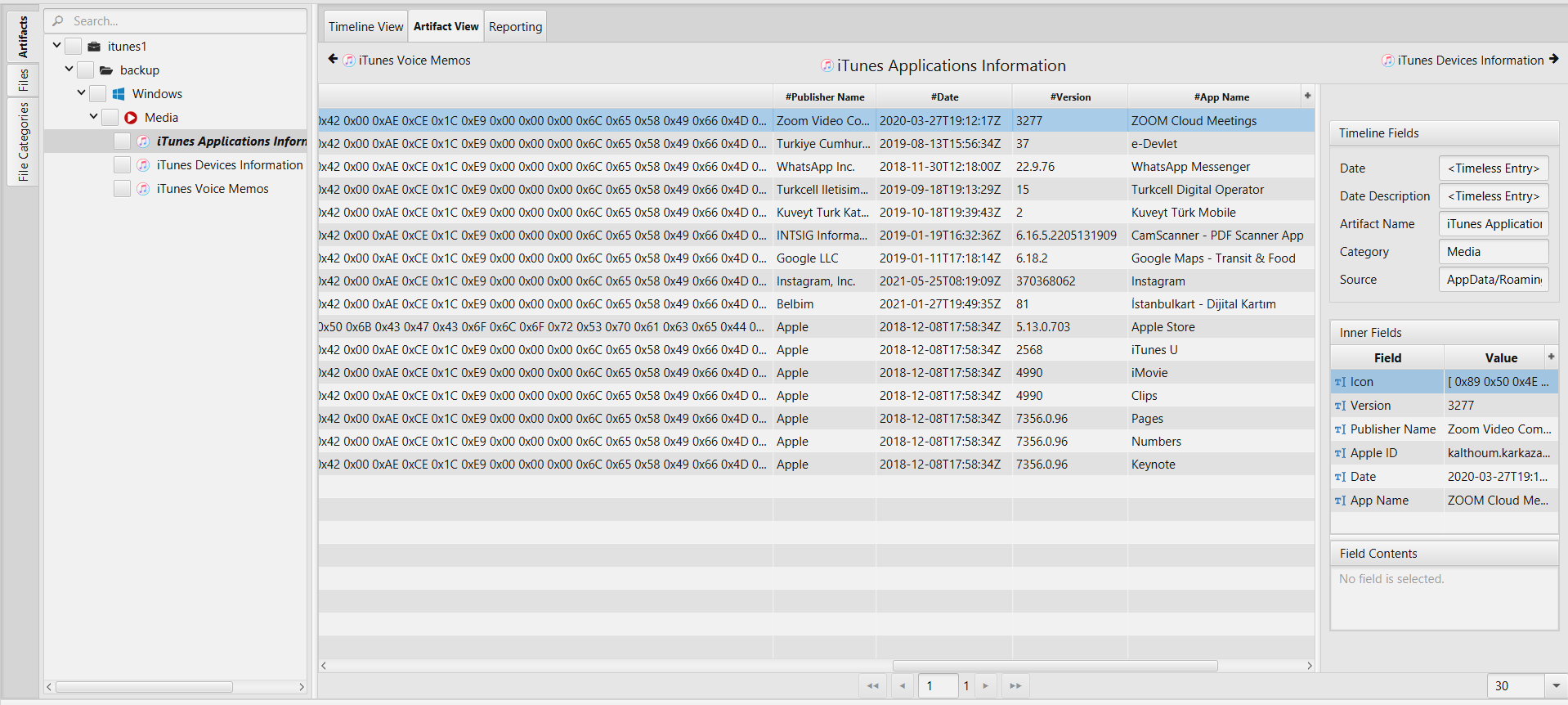Open the File Categories side tab
The height and width of the screenshot is (705, 1568).
pos(23,141)
